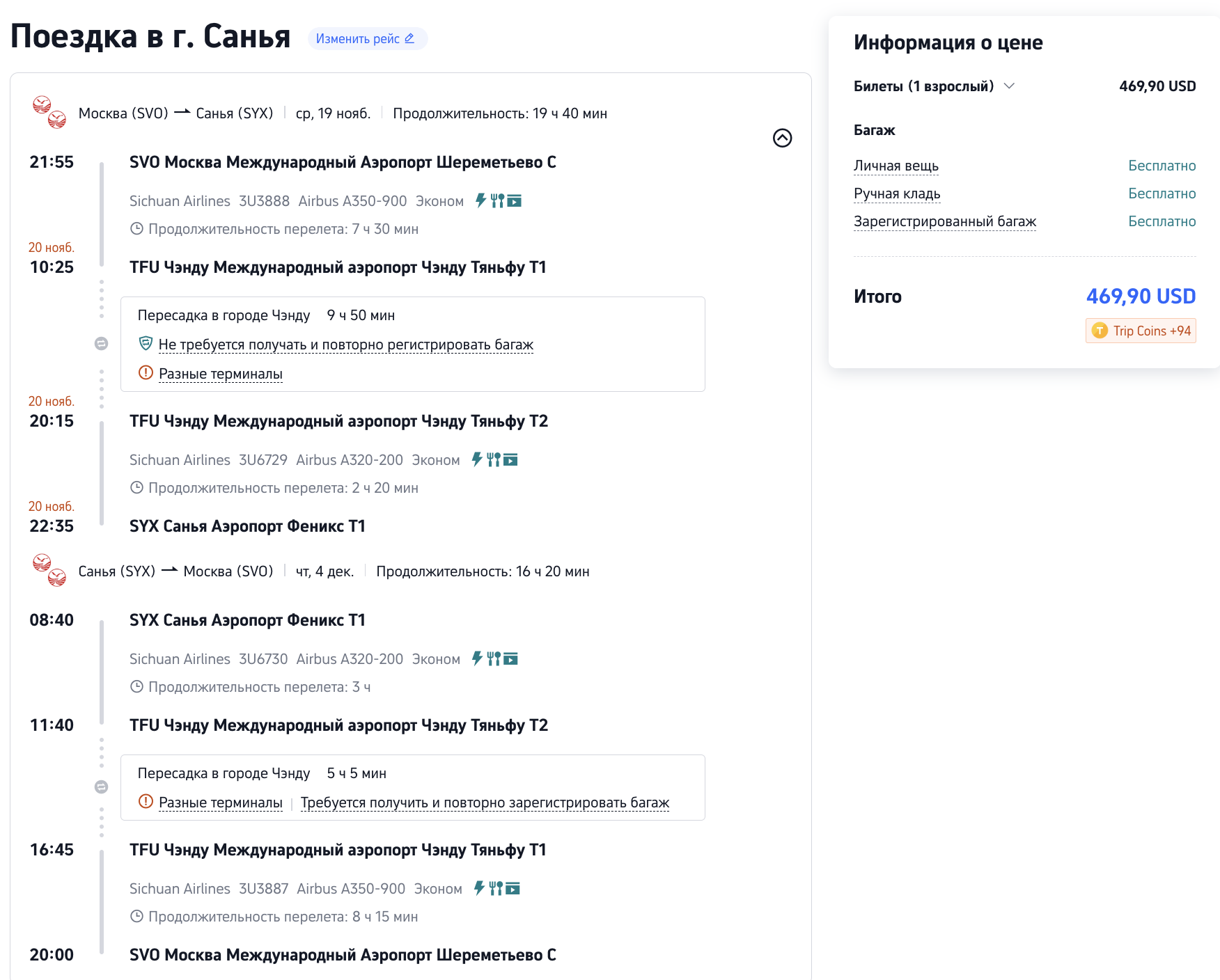The image size is (1220, 980).
Task: Click the clock icon beside 7 ч 30 мин duration
Action: tap(137, 228)
